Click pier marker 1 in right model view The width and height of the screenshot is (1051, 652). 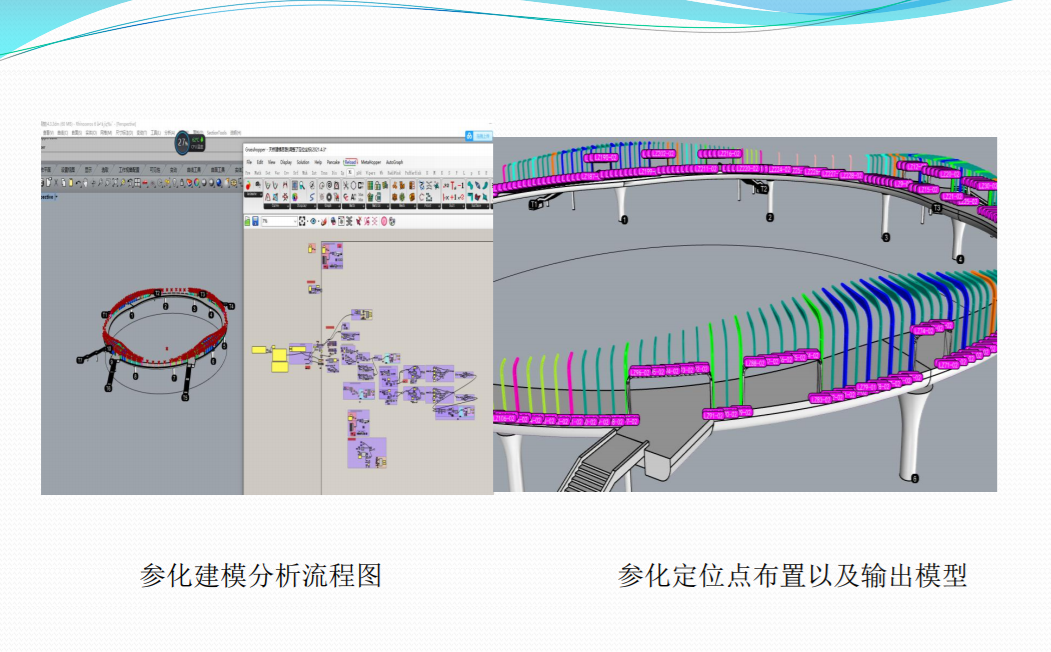[624, 220]
